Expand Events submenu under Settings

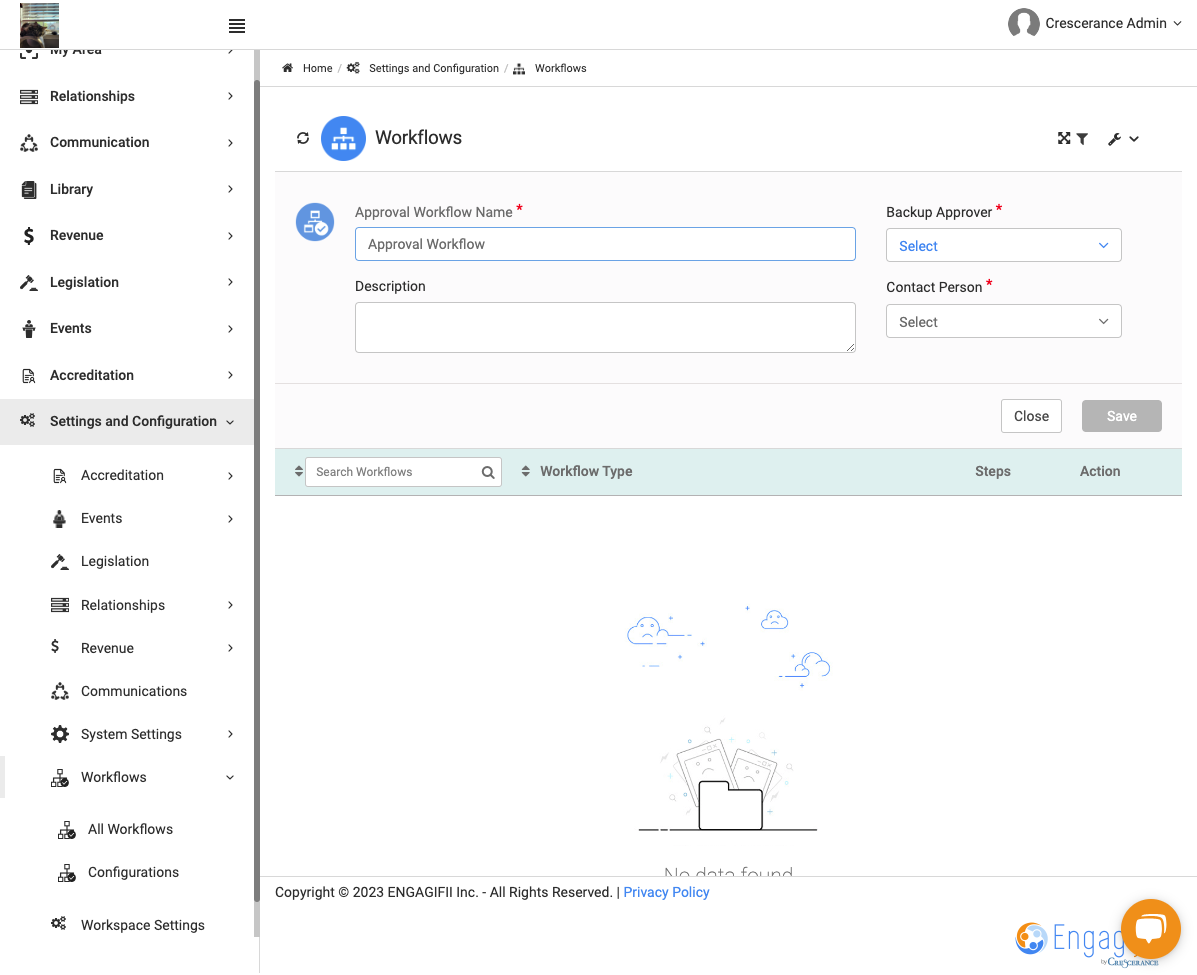click(x=230, y=519)
